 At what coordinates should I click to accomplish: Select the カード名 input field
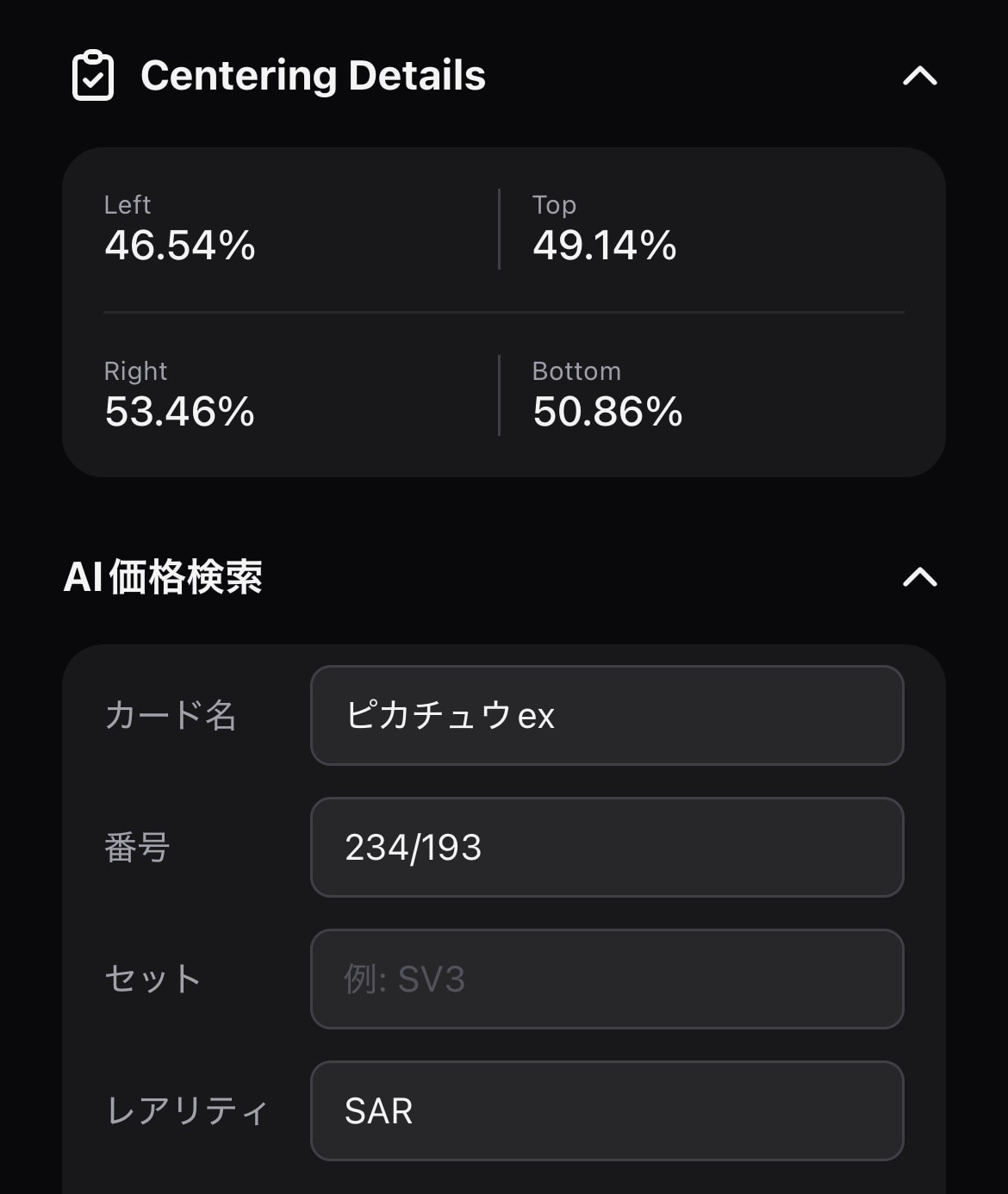click(607, 715)
